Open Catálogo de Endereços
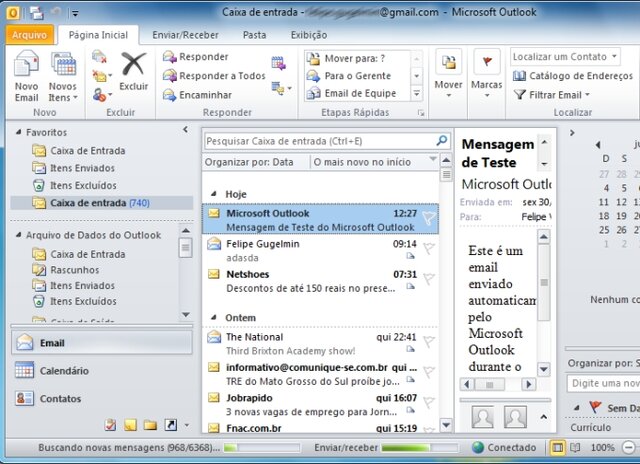 (x=573, y=76)
